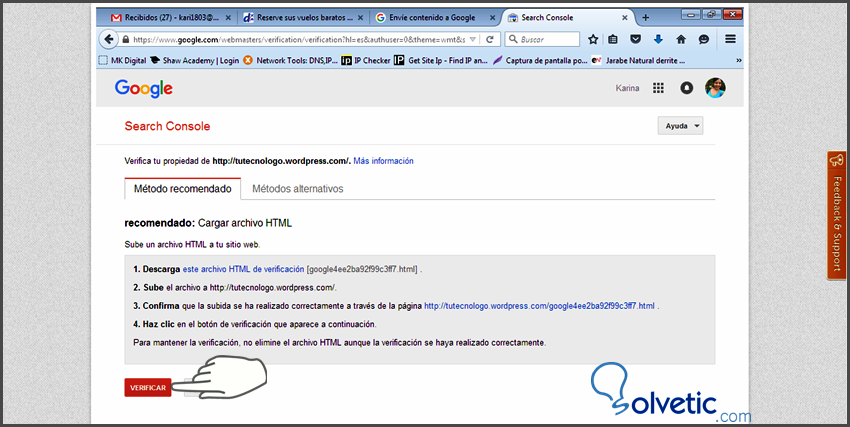Switch to Envíe contenido a Google tab
This screenshot has height=427, width=850.
tap(437, 17)
